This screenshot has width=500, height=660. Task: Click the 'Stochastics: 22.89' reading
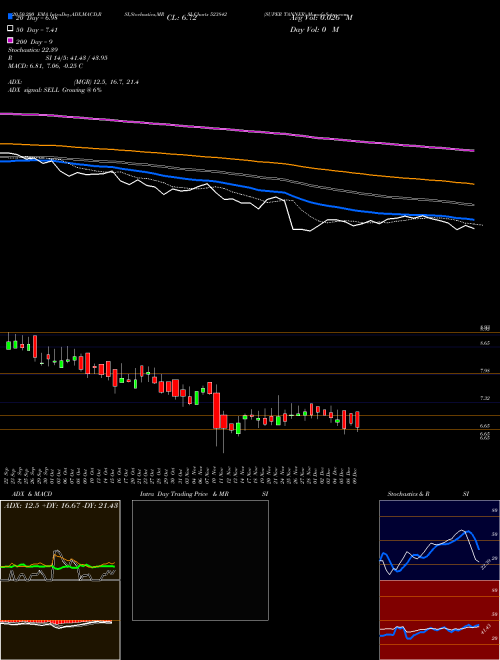[33, 50]
